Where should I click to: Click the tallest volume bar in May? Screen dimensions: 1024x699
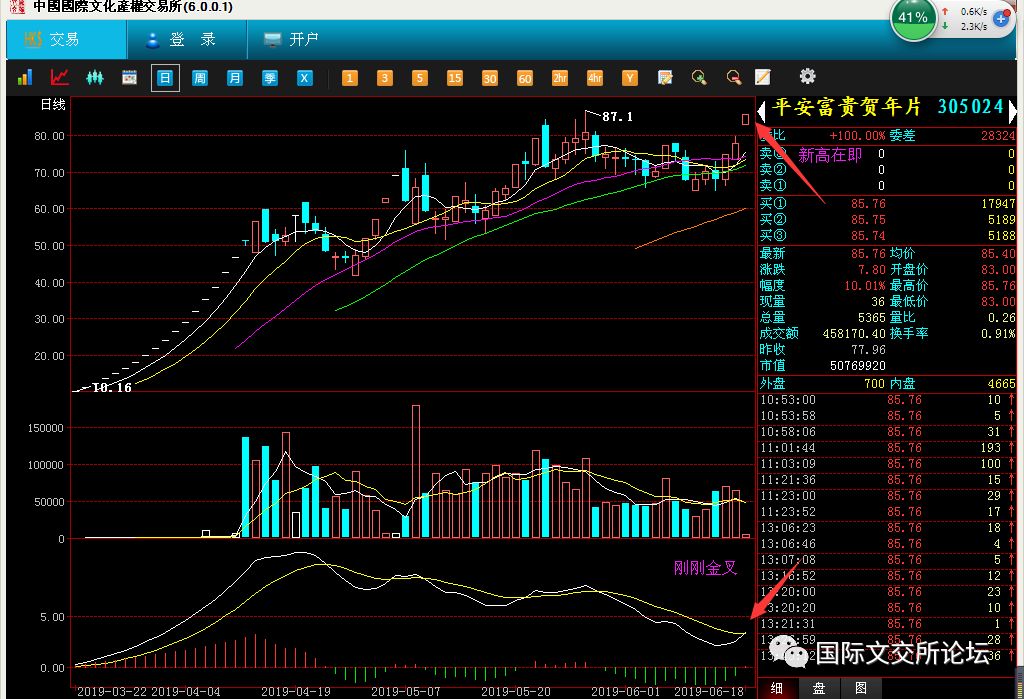tap(415, 471)
